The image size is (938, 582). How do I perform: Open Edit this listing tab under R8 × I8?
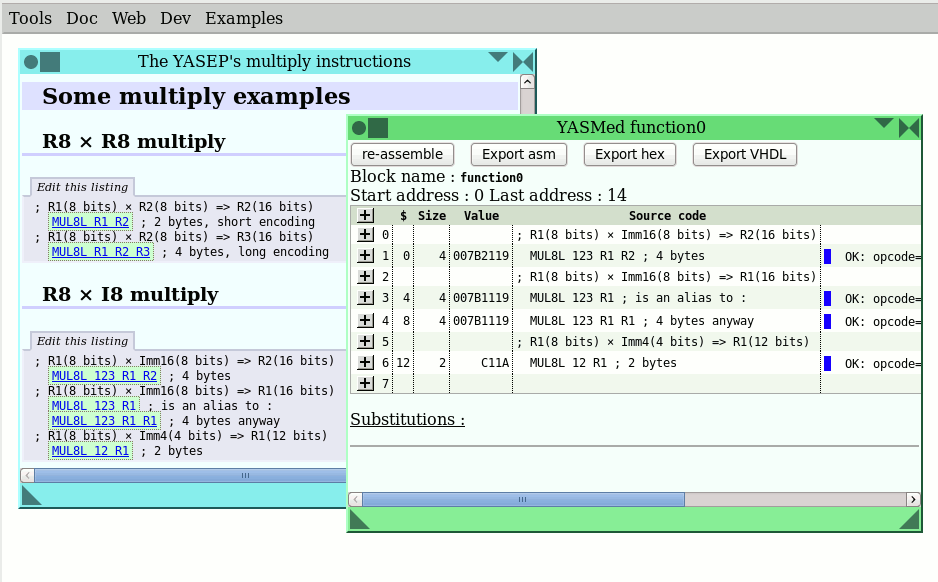(x=83, y=341)
